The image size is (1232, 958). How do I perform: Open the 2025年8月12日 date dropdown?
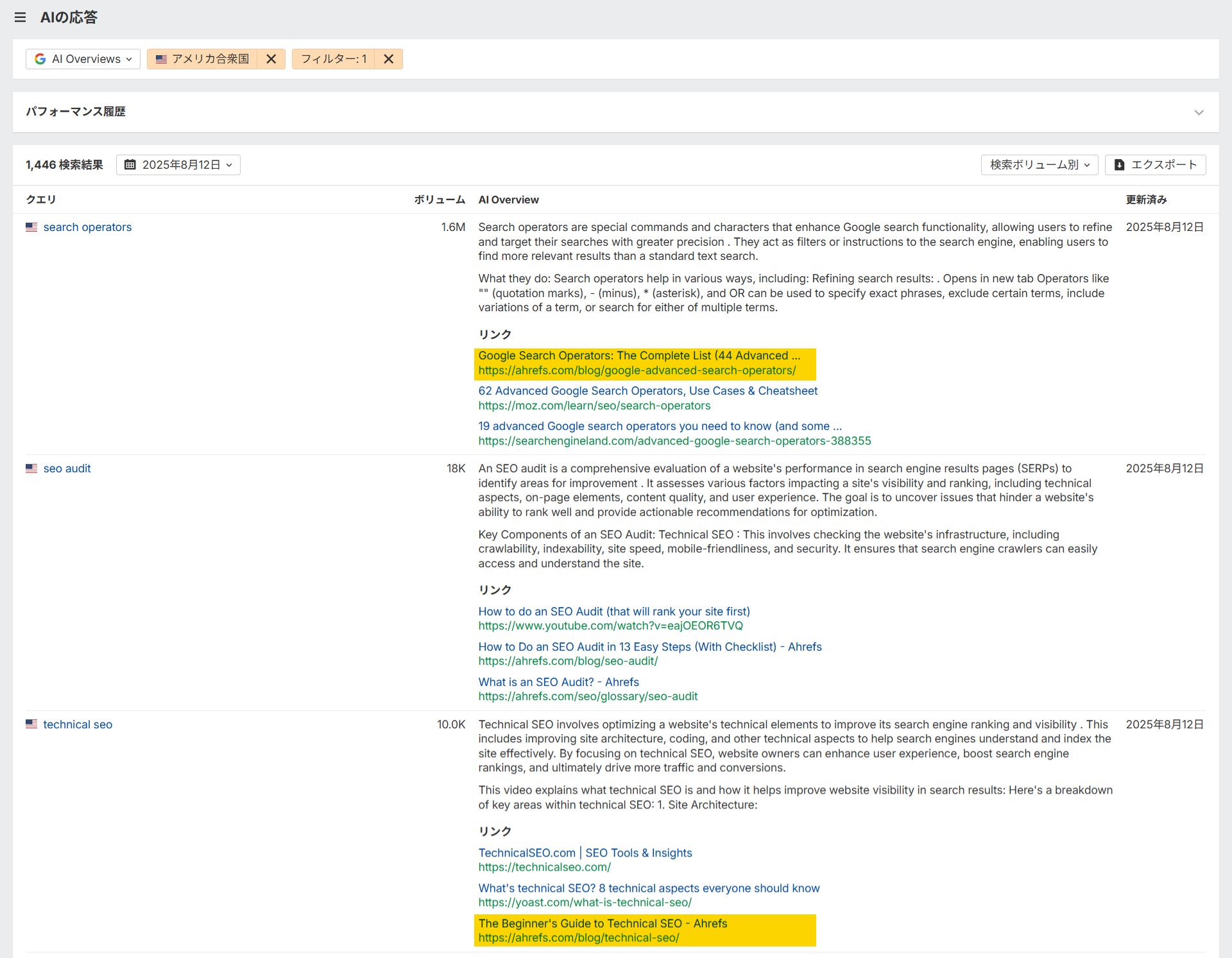[x=178, y=164]
